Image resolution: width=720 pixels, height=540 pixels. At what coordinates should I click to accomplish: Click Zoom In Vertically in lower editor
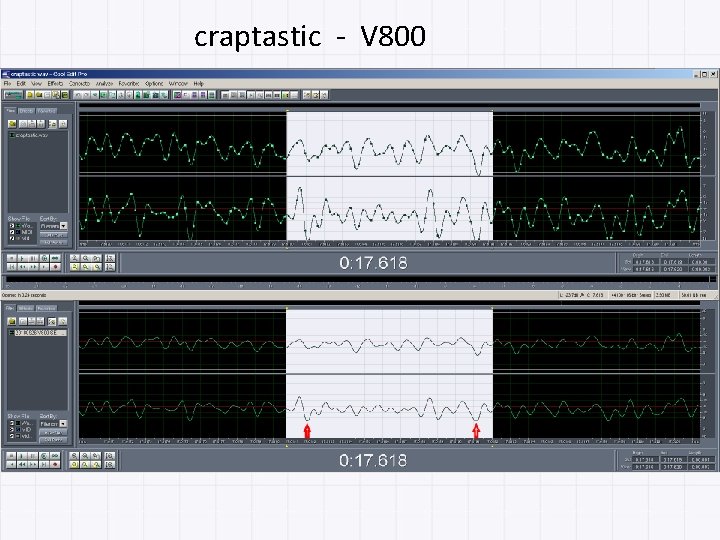[110, 456]
